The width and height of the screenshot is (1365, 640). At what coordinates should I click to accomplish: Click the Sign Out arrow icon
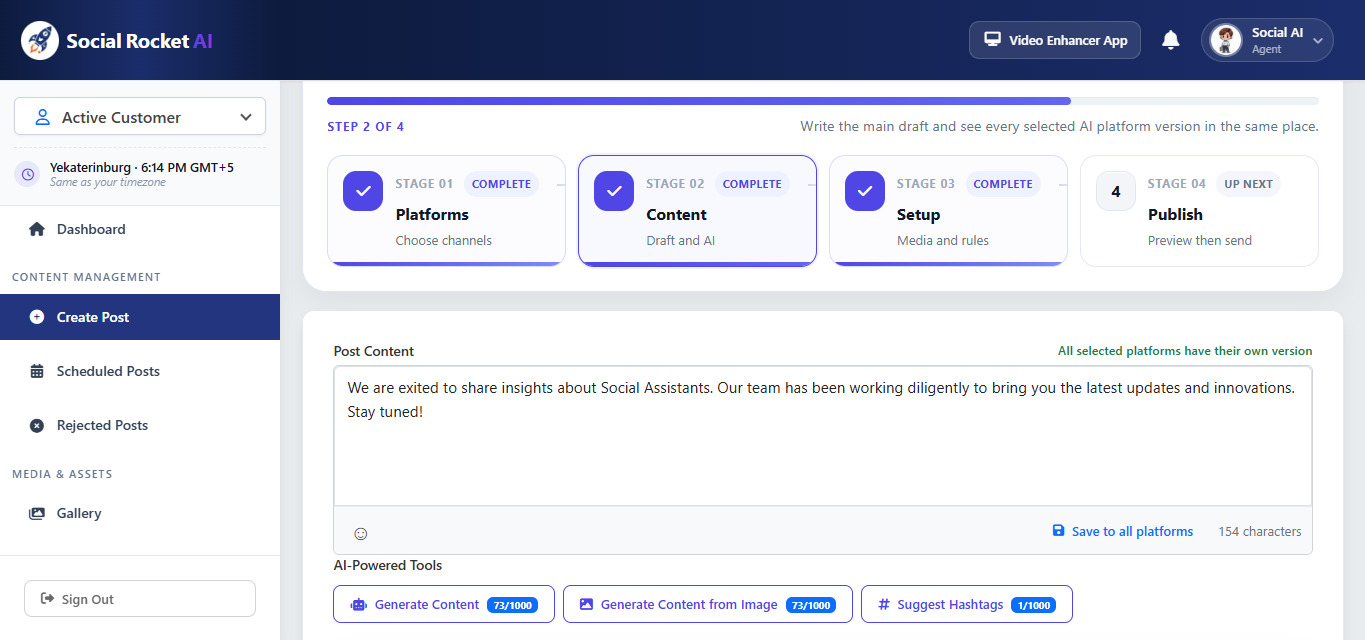(x=47, y=599)
